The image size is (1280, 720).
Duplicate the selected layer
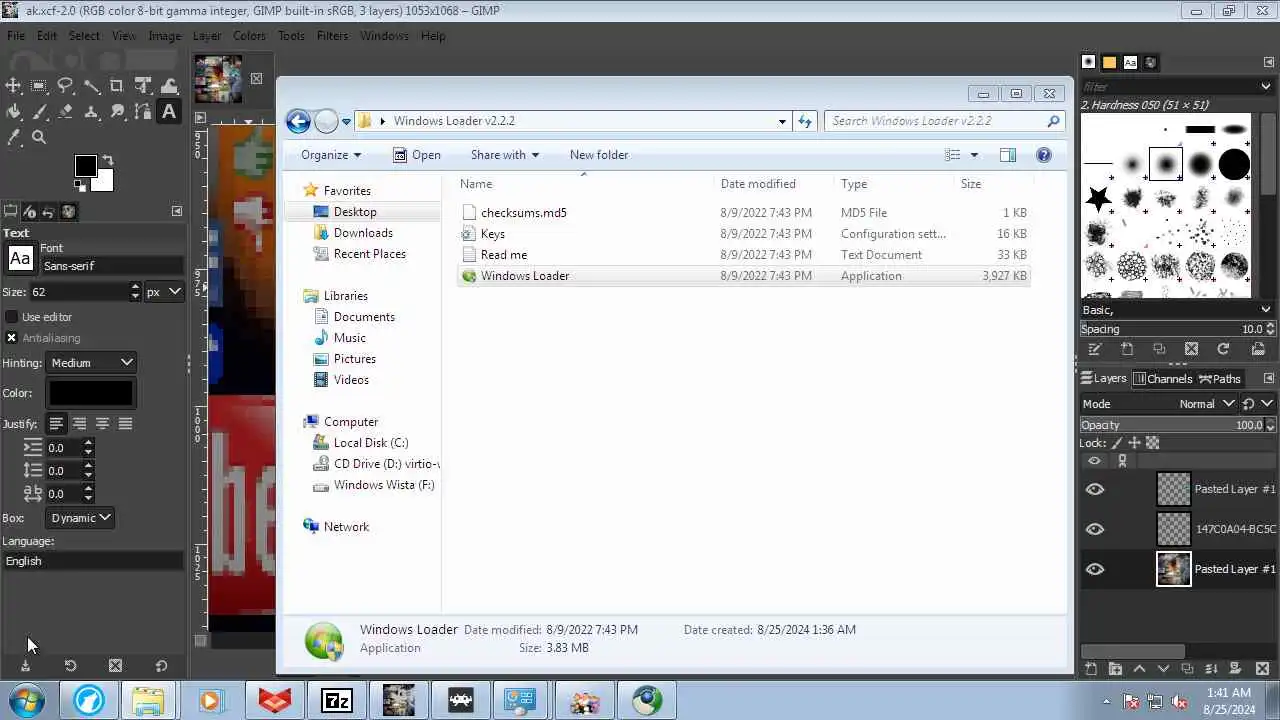[x=1187, y=669]
